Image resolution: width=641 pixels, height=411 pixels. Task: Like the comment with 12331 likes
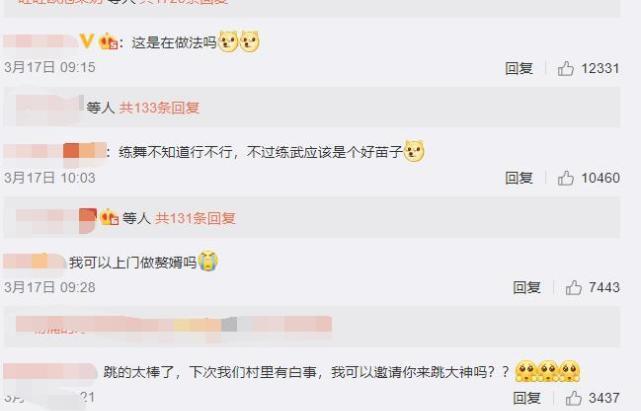[x=566, y=68]
